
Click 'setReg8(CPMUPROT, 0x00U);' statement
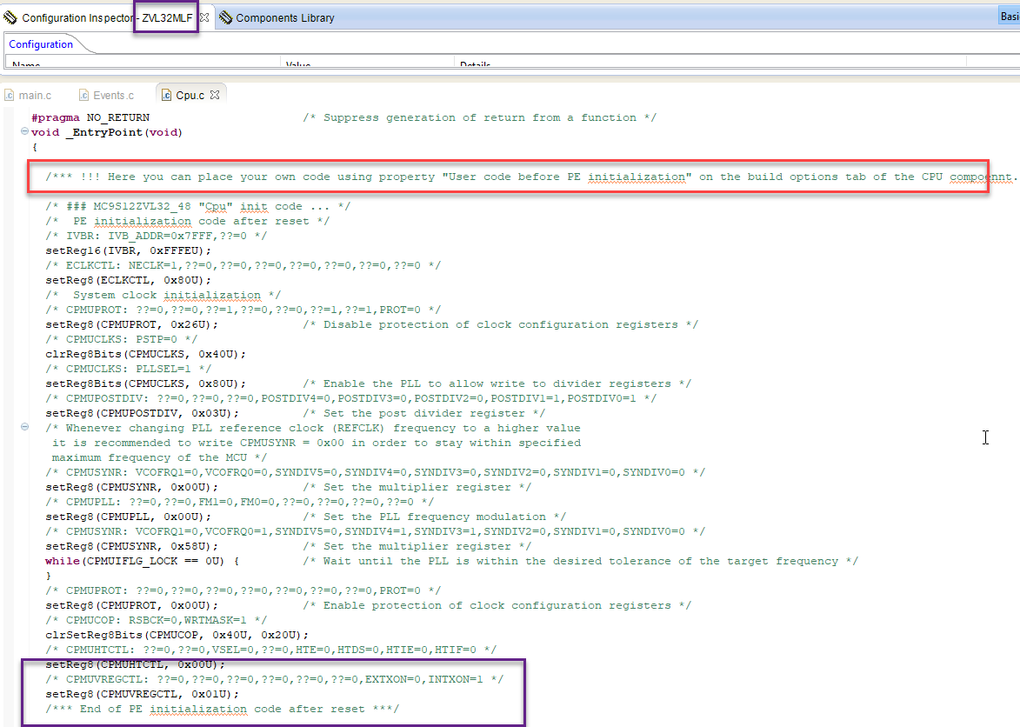[131, 605]
